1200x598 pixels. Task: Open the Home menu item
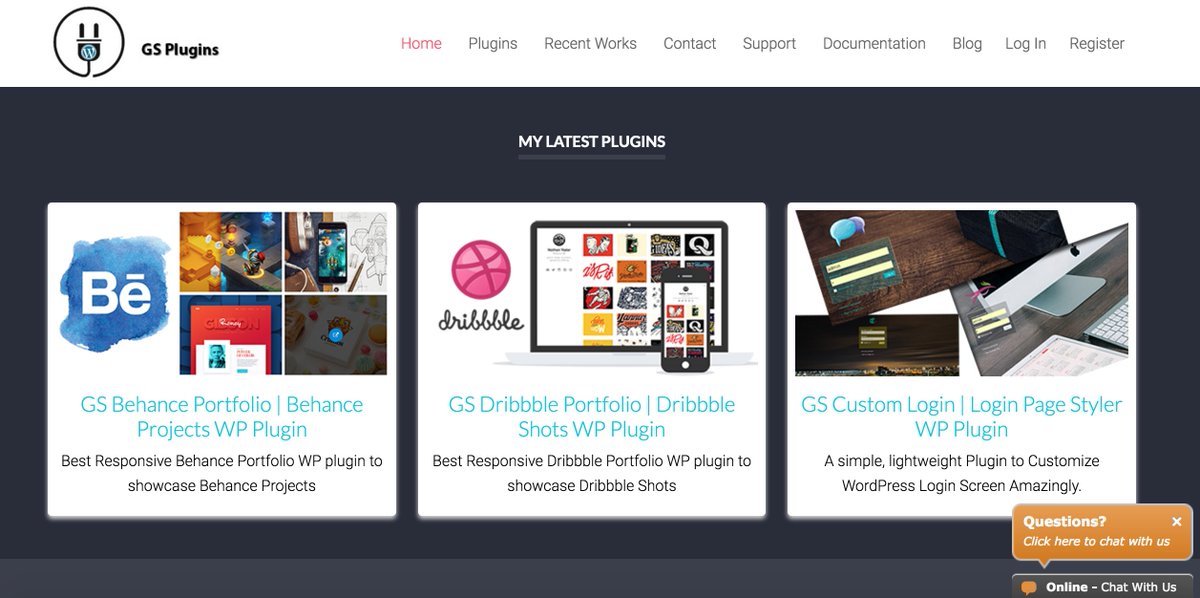(x=421, y=44)
